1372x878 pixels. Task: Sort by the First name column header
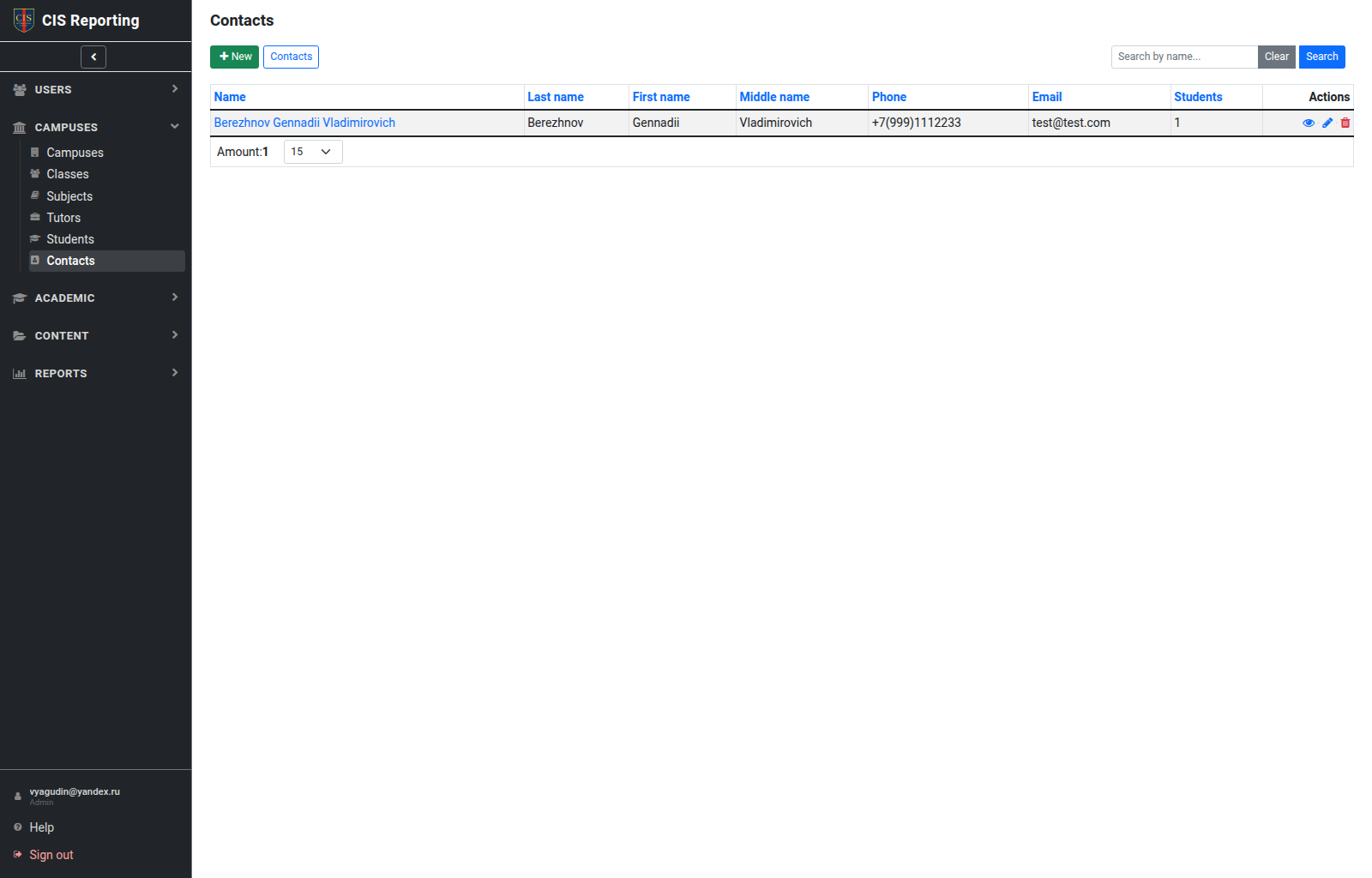coord(661,97)
